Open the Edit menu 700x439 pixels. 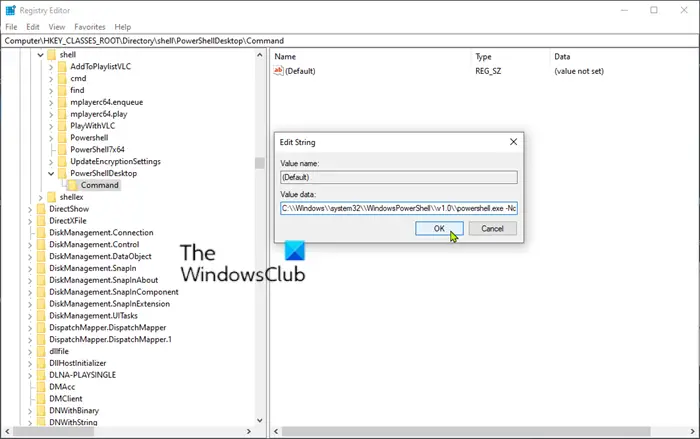pyautogui.click(x=33, y=27)
